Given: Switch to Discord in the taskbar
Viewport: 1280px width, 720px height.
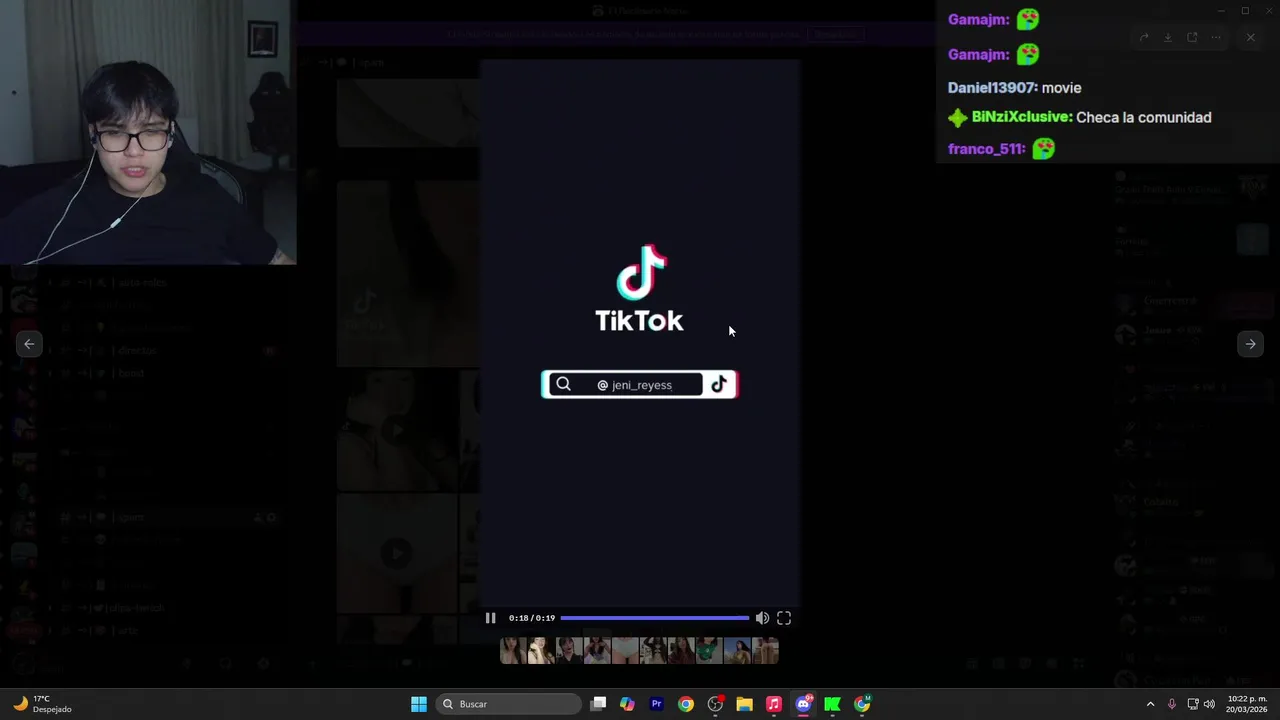Looking at the screenshot, I should (x=803, y=704).
